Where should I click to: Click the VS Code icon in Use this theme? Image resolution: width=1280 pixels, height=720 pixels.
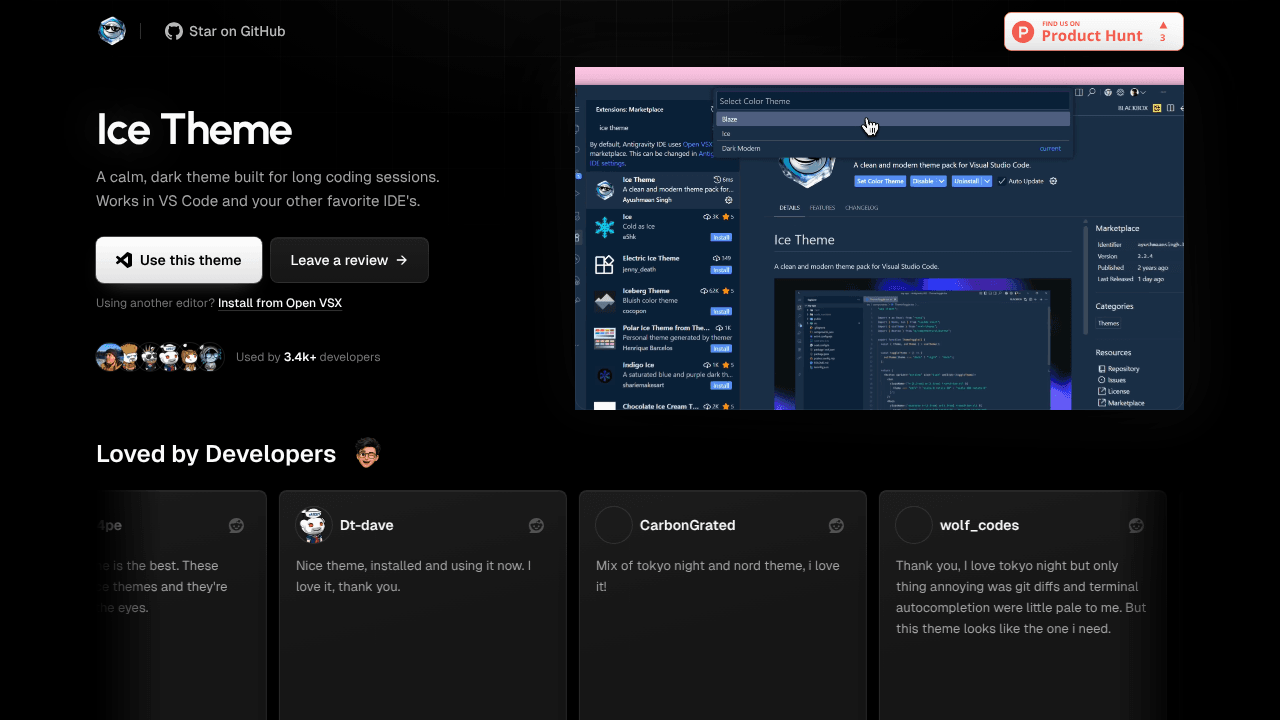123,260
